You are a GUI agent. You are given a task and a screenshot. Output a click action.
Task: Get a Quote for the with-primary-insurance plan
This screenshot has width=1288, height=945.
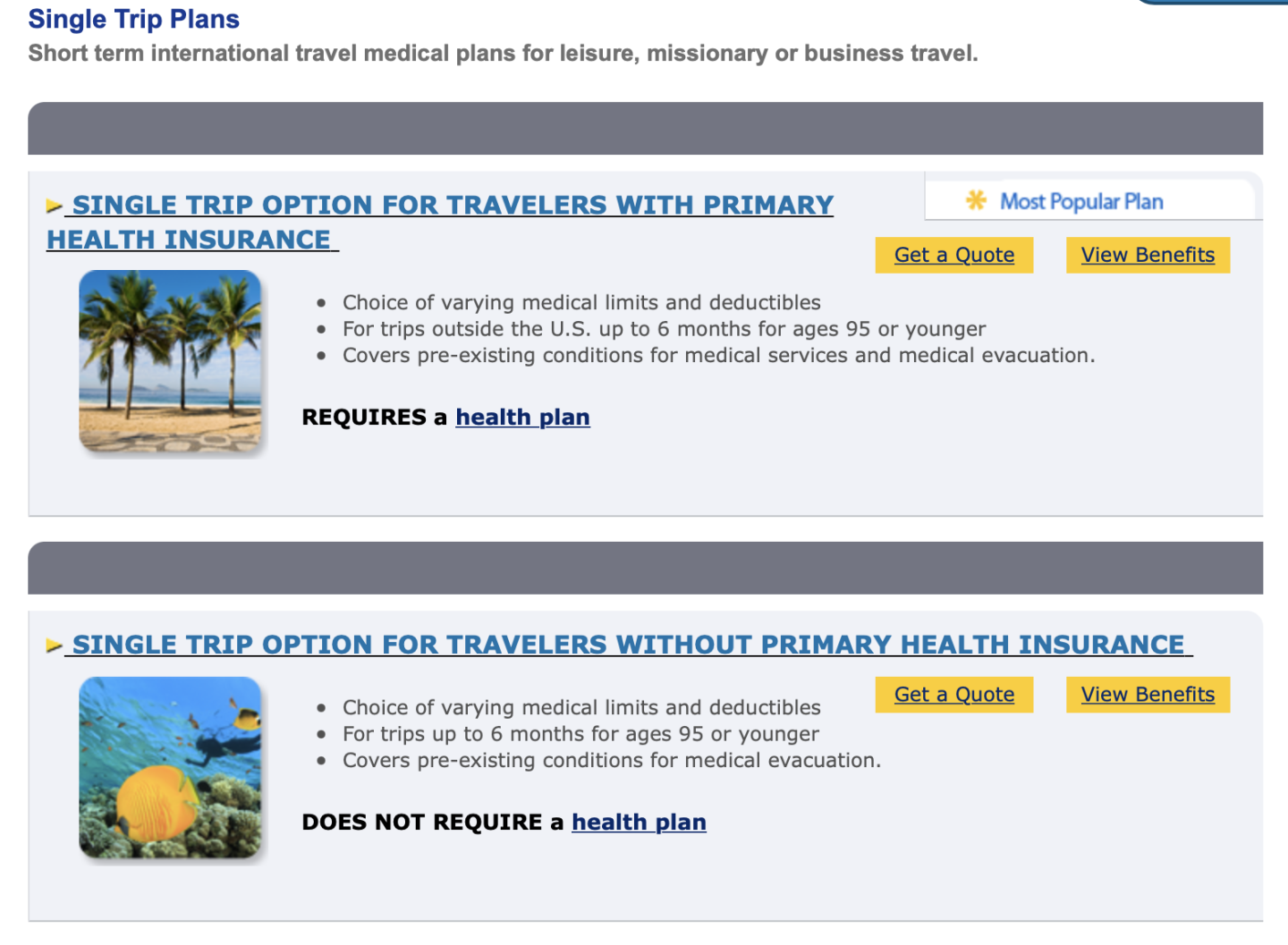click(x=953, y=255)
